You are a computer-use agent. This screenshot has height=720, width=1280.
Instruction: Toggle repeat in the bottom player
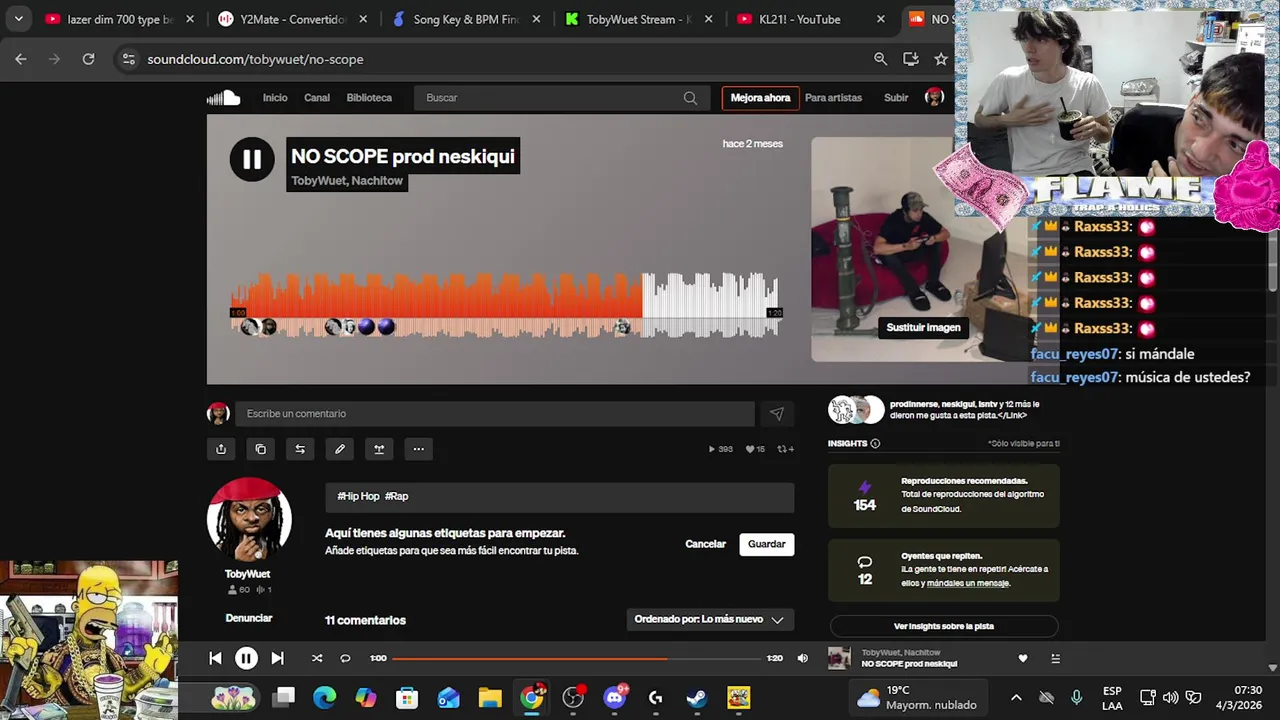[345, 658]
